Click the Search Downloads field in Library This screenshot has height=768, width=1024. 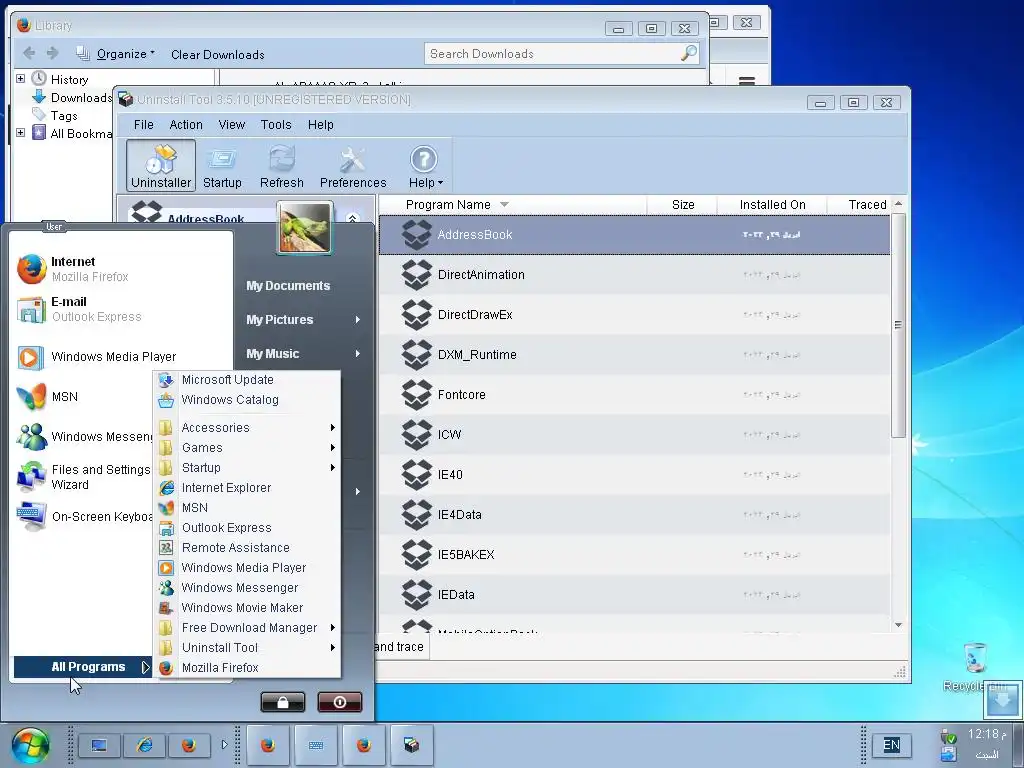pyautogui.click(x=561, y=54)
